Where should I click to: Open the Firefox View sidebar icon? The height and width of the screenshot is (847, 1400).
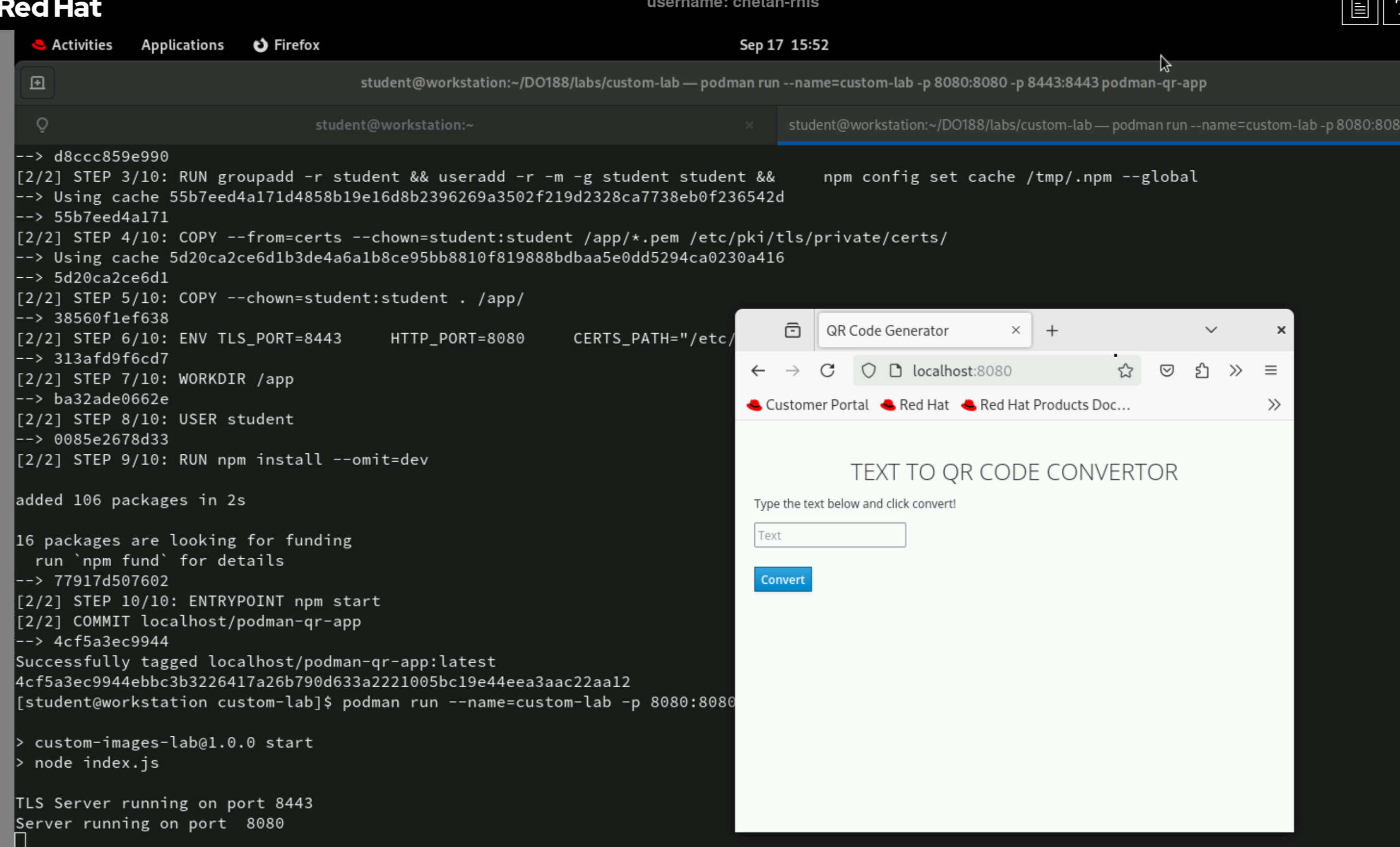click(x=792, y=330)
